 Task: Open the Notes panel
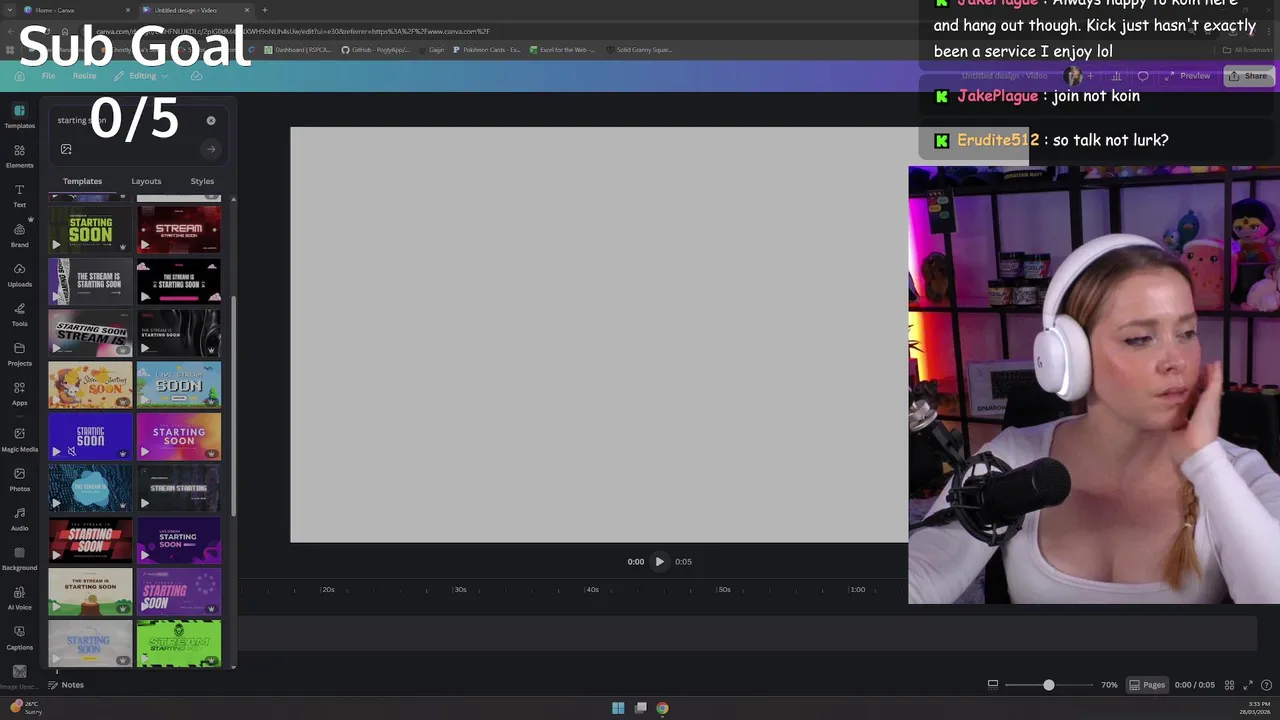(66, 685)
